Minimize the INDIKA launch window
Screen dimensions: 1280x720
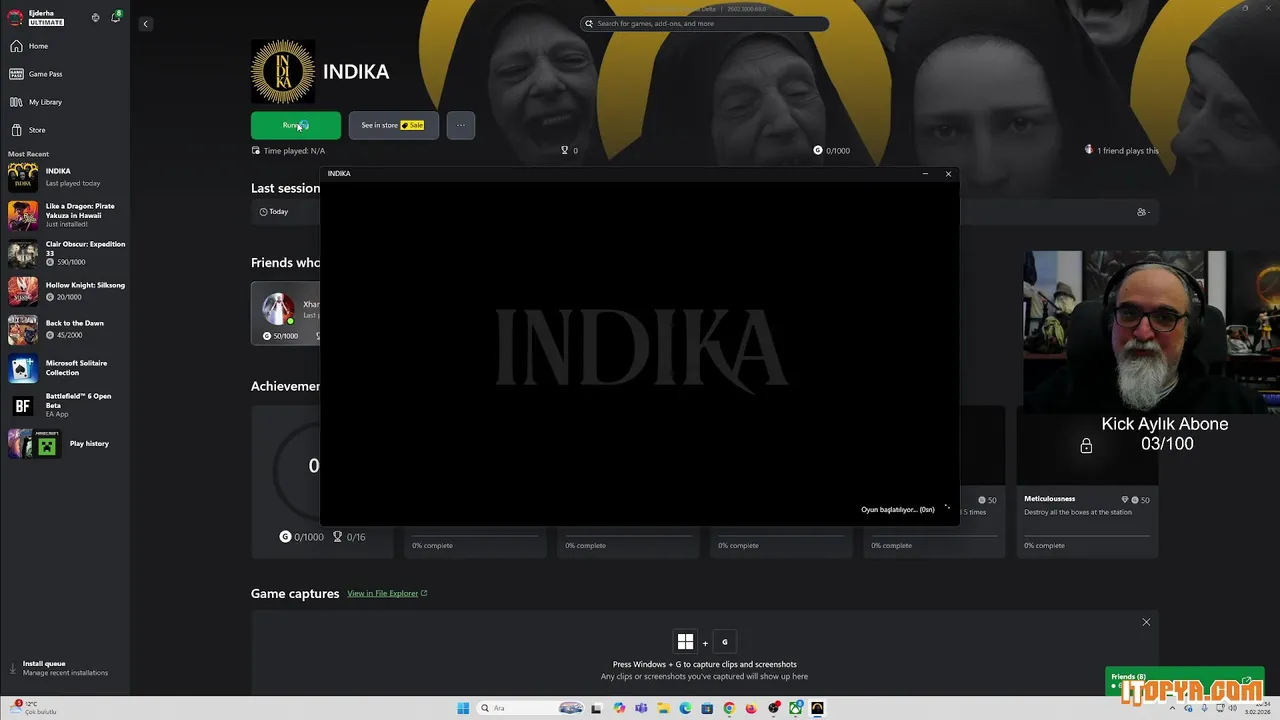(x=925, y=174)
